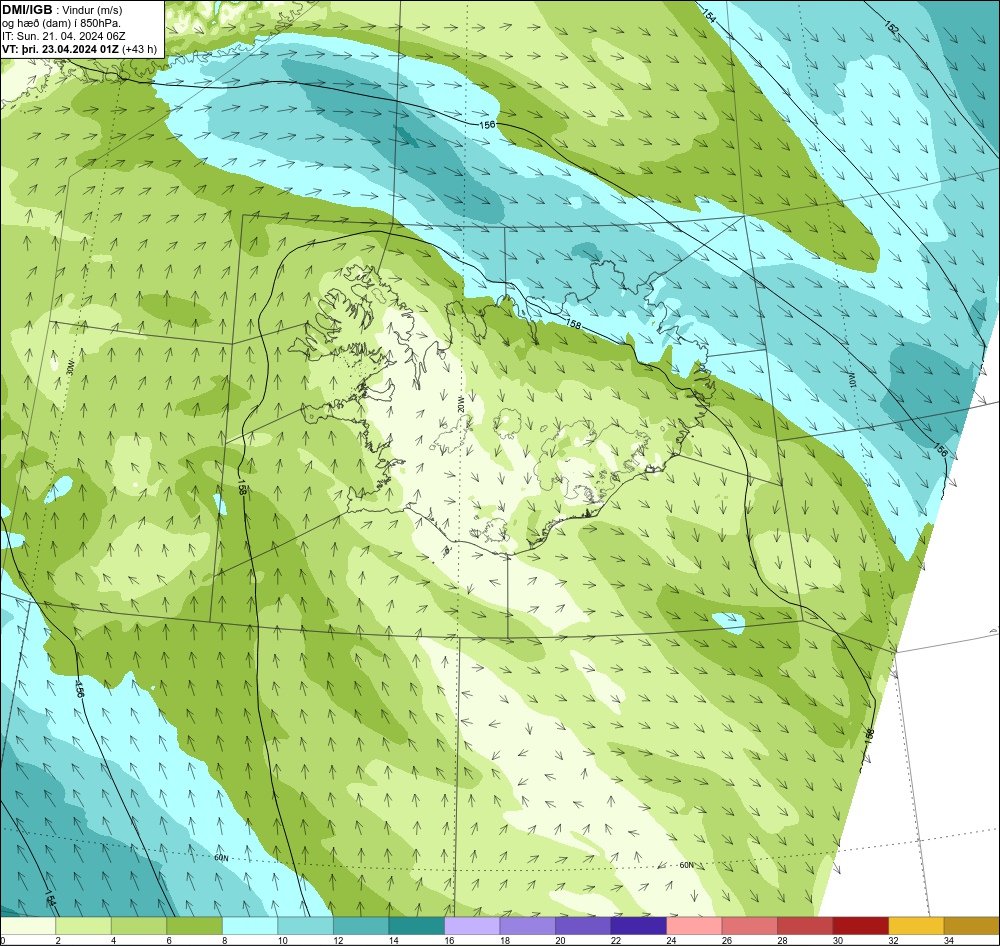
Task: Click the 'Vindur (m/s)' header text
Action: click(x=93, y=10)
